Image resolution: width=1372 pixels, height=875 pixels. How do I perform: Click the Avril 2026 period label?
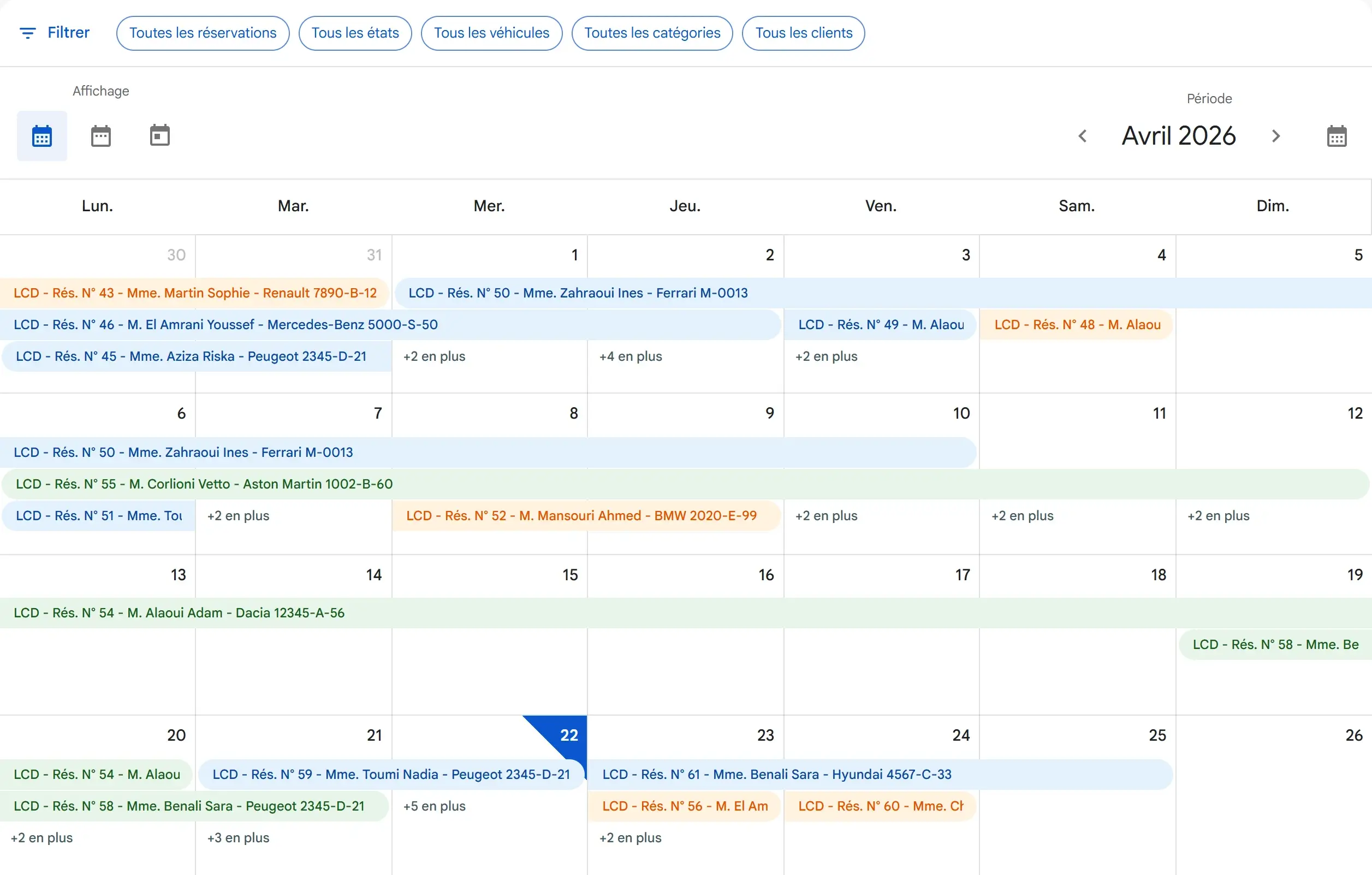(1179, 135)
